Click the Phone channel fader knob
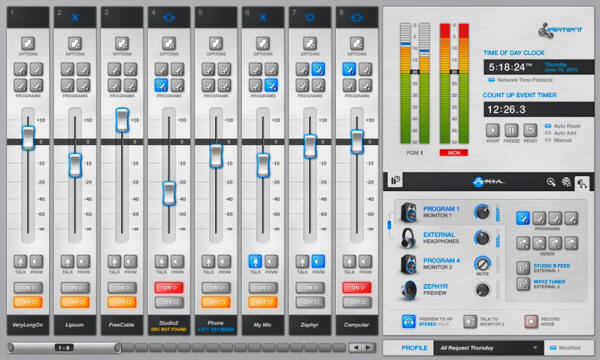 (216, 156)
